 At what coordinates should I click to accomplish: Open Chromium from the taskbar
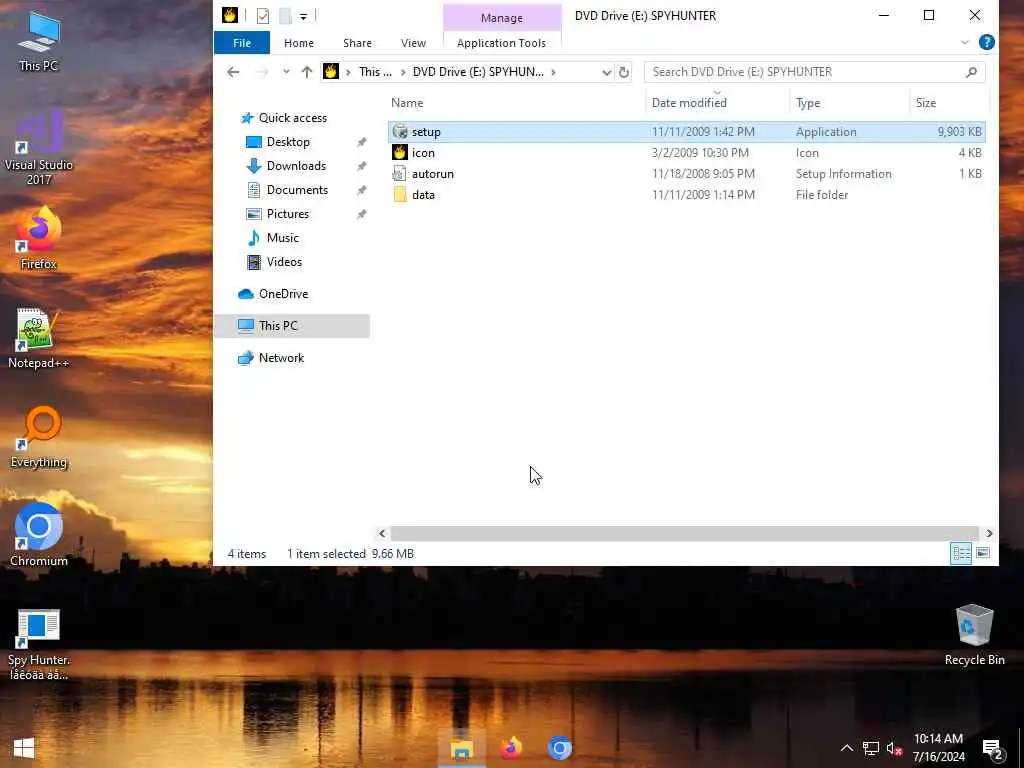click(x=560, y=748)
